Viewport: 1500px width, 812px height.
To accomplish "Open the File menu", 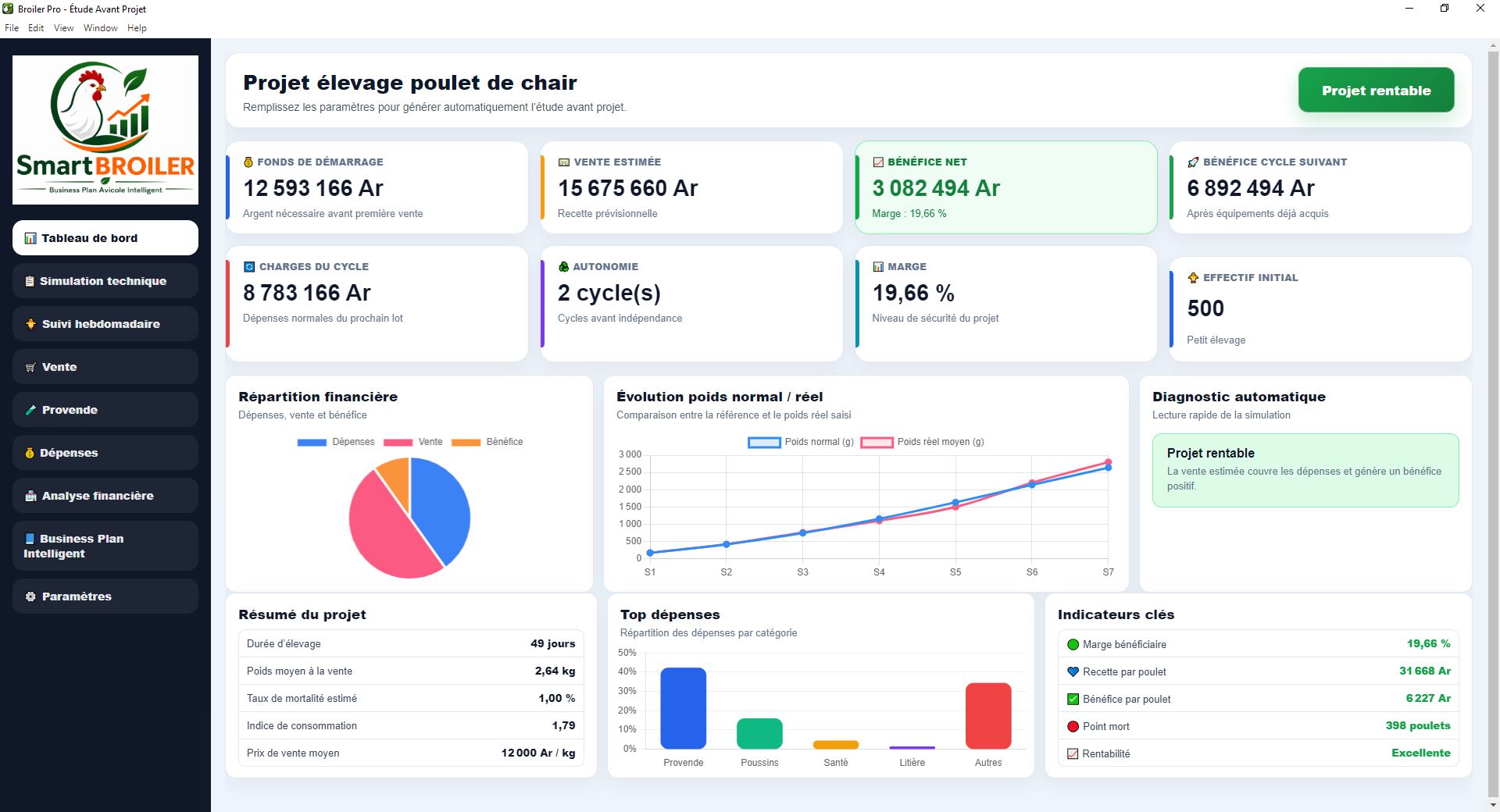I will [12, 28].
